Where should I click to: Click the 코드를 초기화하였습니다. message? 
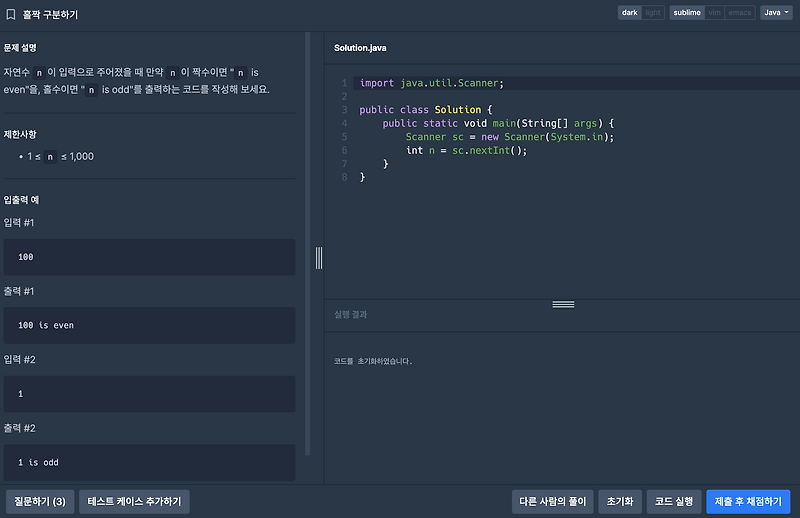(x=373, y=361)
